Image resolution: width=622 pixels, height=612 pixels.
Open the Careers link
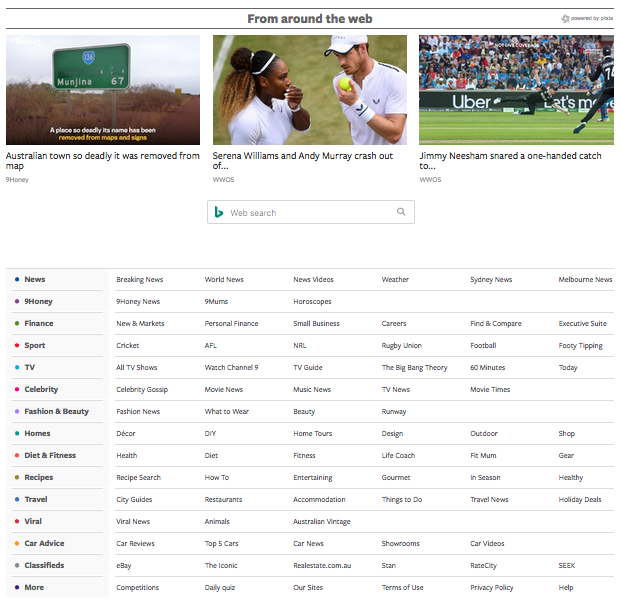point(394,324)
